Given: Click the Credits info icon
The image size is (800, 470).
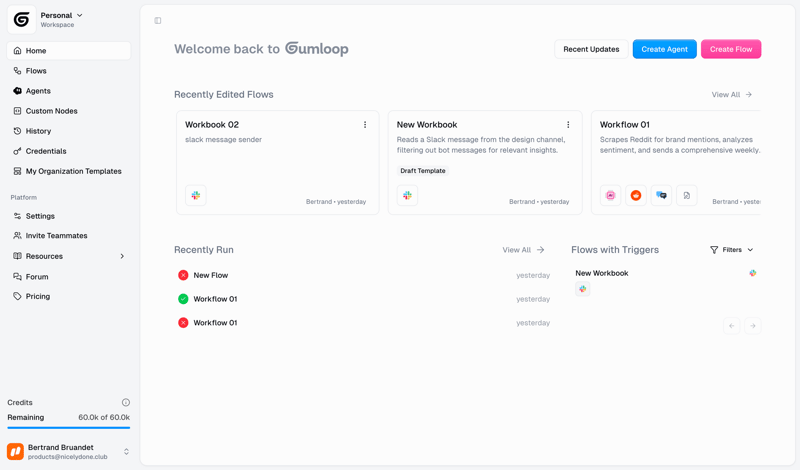Looking at the screenshot, I should [x=126, y=402].
